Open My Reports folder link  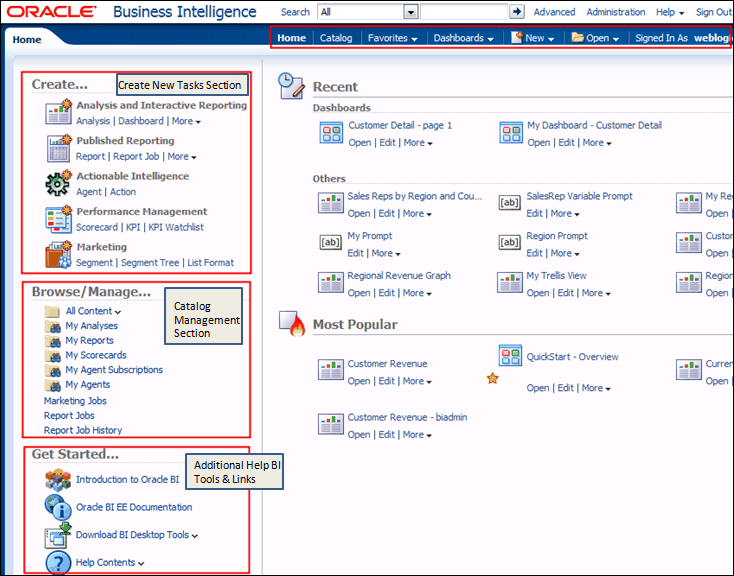pos(89,340)
